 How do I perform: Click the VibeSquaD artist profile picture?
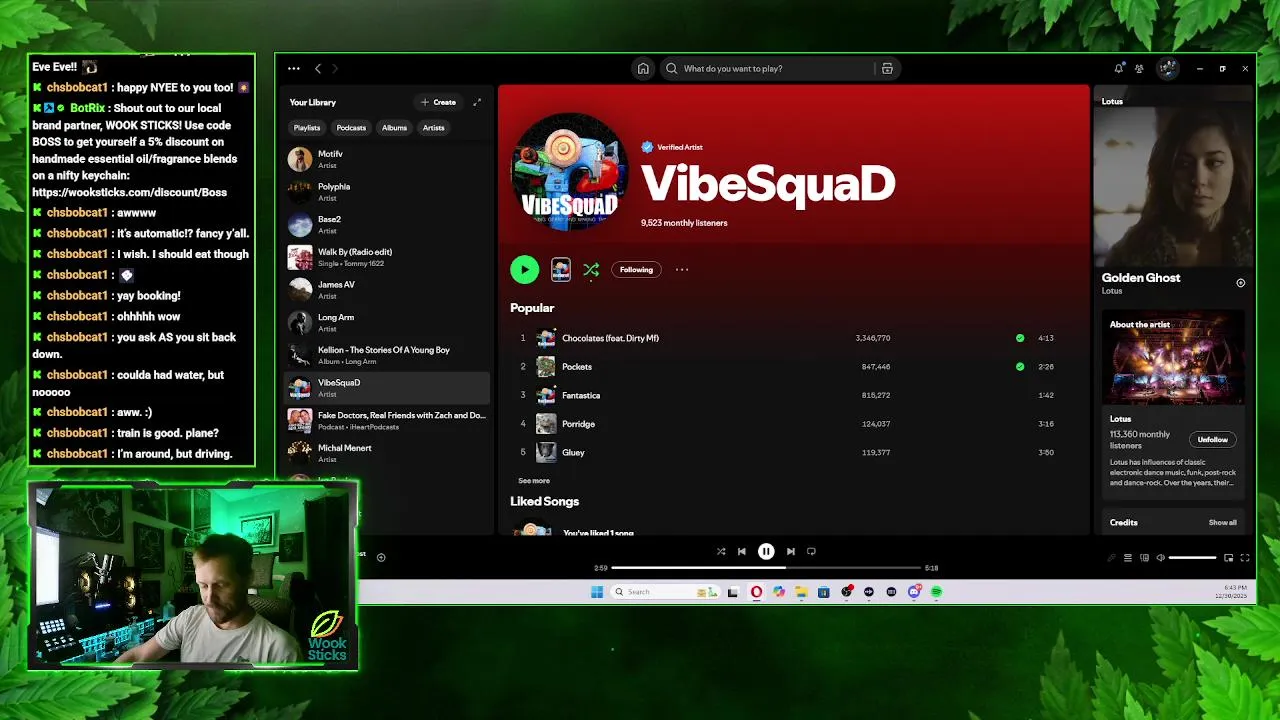(569, 172)
